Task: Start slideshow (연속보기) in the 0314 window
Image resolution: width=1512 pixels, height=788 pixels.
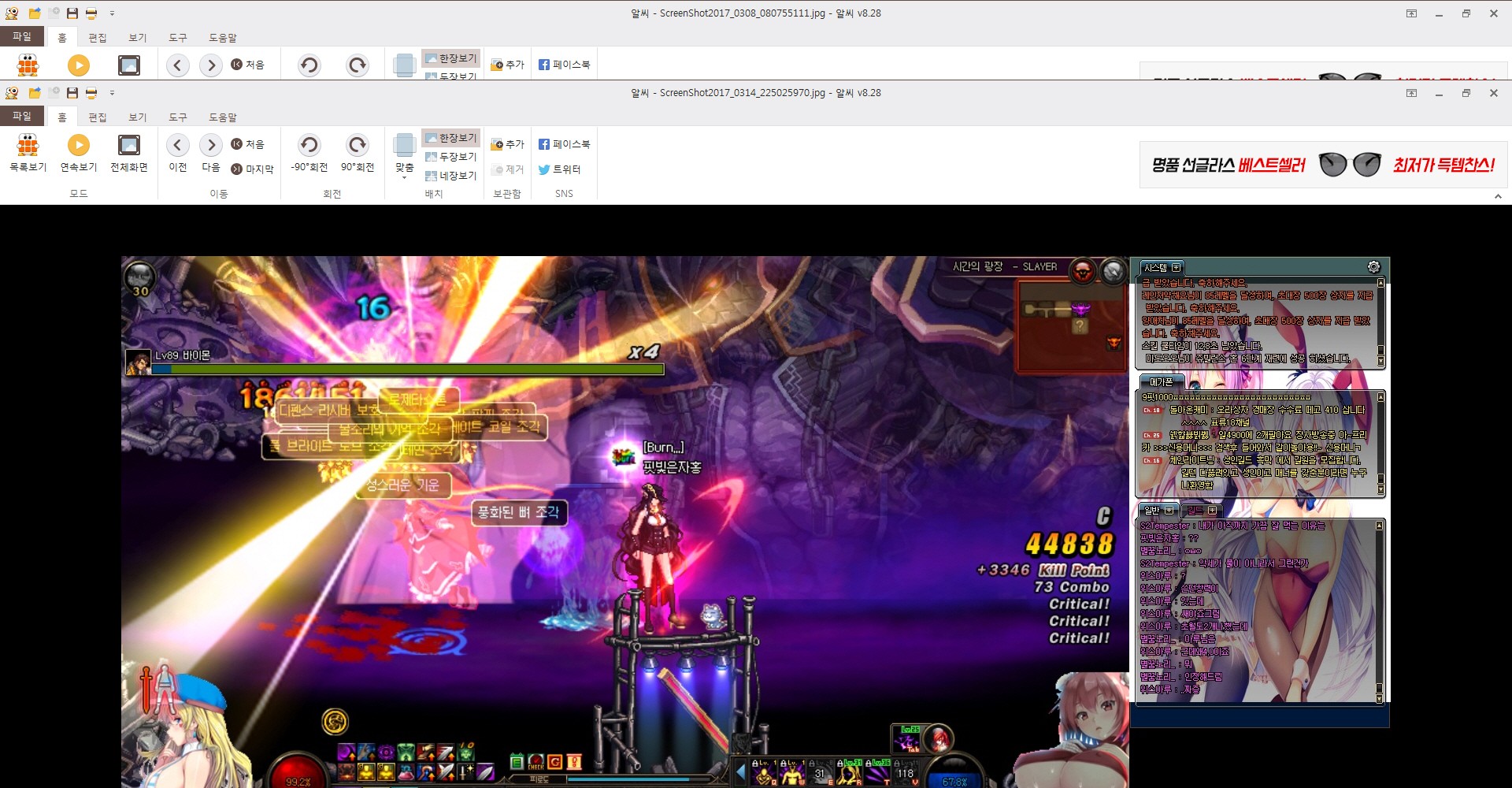Action: [x=79, y=153]
